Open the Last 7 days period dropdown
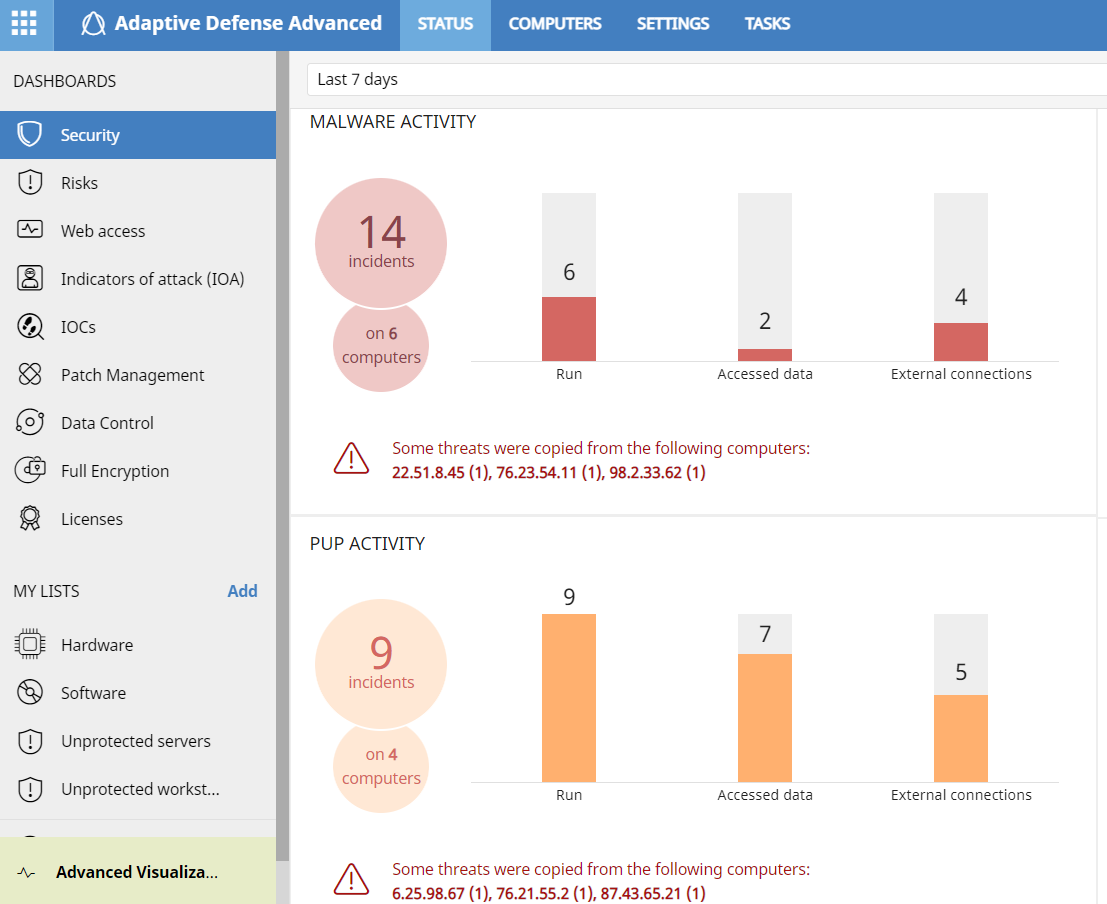The width and height of the screenshot is (1107, 904). coord(707,80)
